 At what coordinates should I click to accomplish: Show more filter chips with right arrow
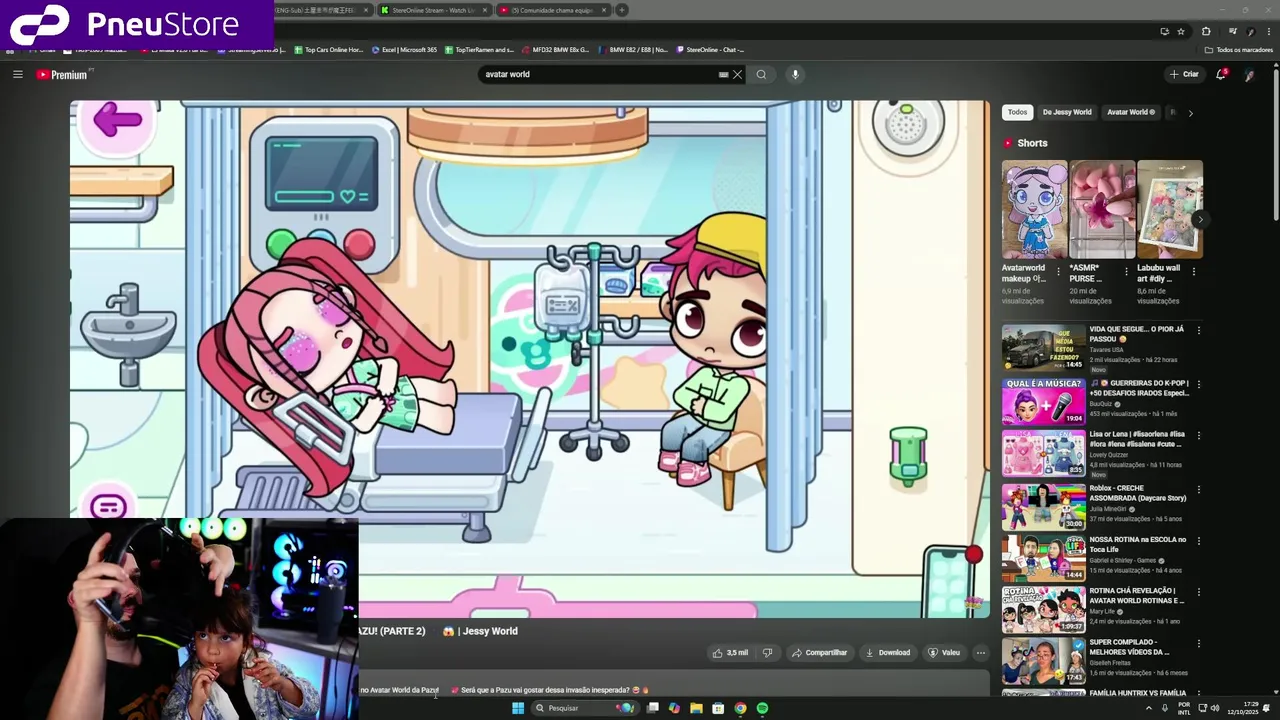[x=1190, y=113]
